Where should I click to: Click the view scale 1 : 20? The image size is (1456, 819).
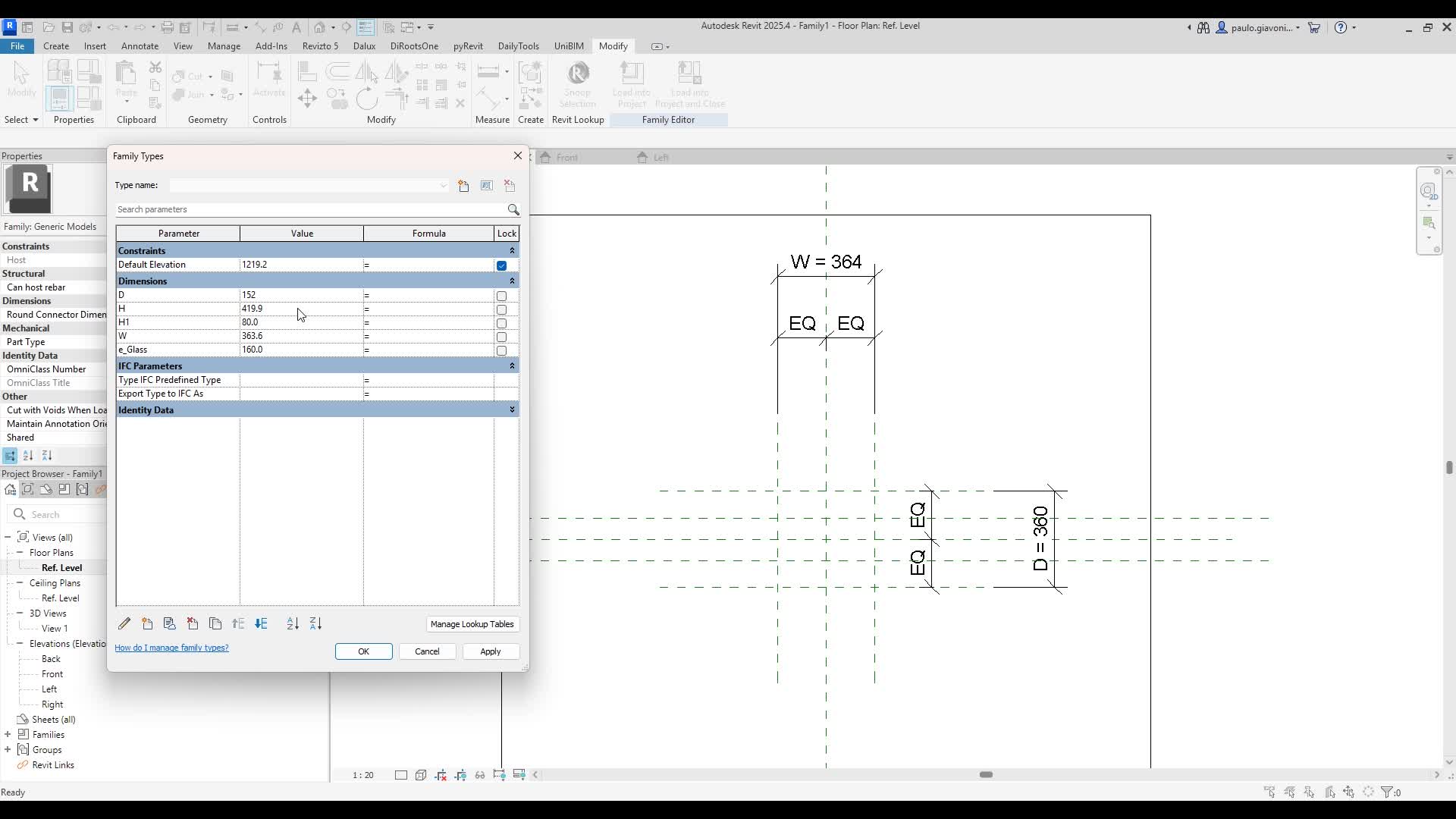tap(363, 775)
